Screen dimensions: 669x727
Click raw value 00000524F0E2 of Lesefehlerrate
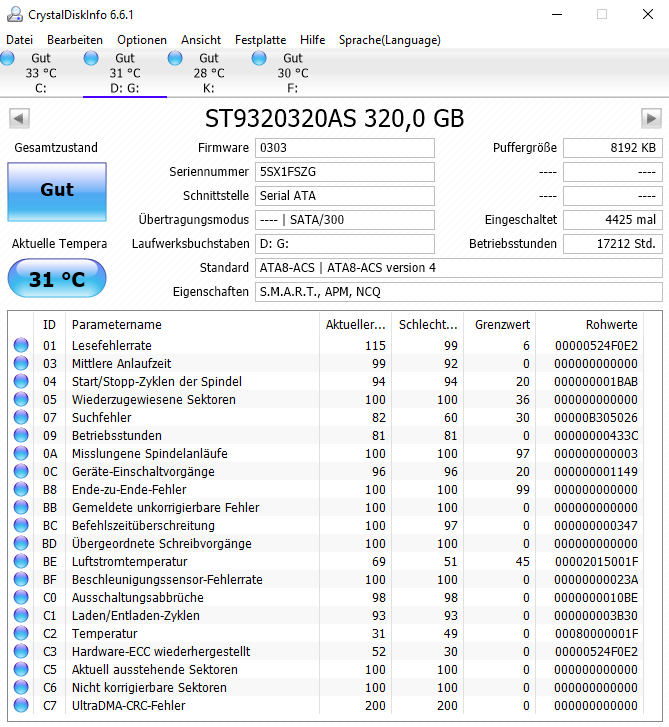click(596, 345)
